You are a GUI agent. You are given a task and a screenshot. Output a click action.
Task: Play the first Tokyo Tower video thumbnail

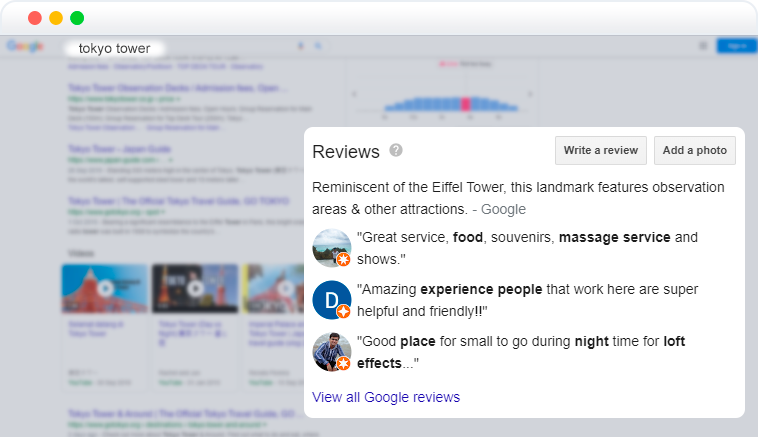[x=105, y=289]
